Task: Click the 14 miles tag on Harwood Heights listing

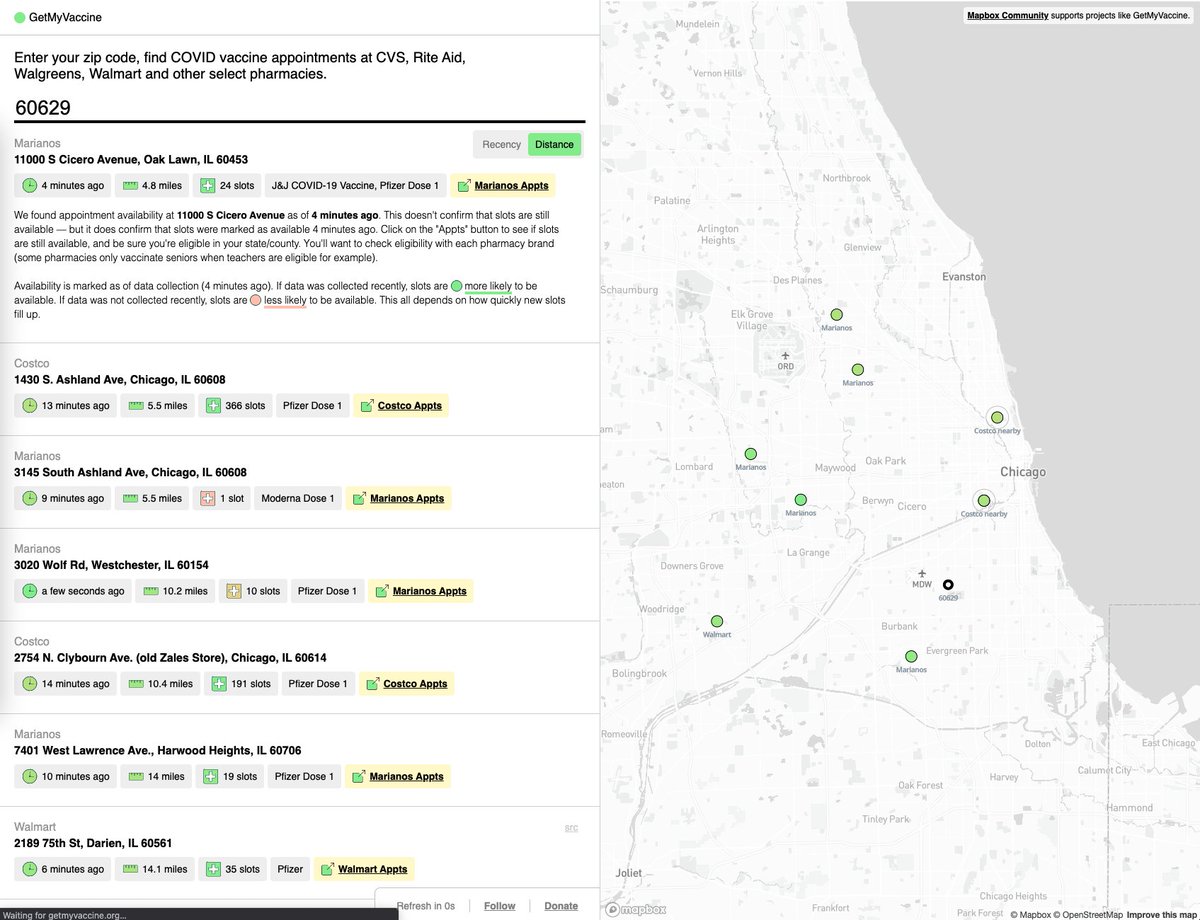Action: click(157, 776)
